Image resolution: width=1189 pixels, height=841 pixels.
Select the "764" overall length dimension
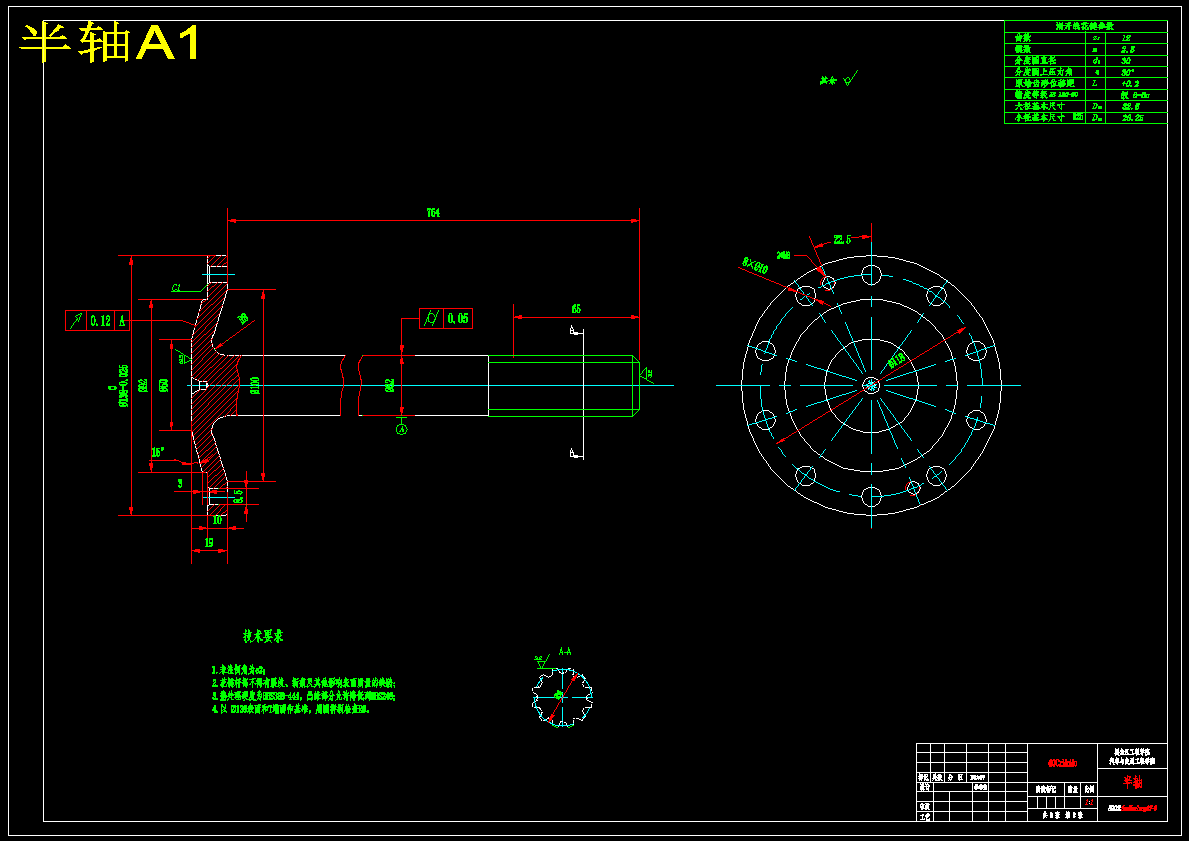click(433, 213)
